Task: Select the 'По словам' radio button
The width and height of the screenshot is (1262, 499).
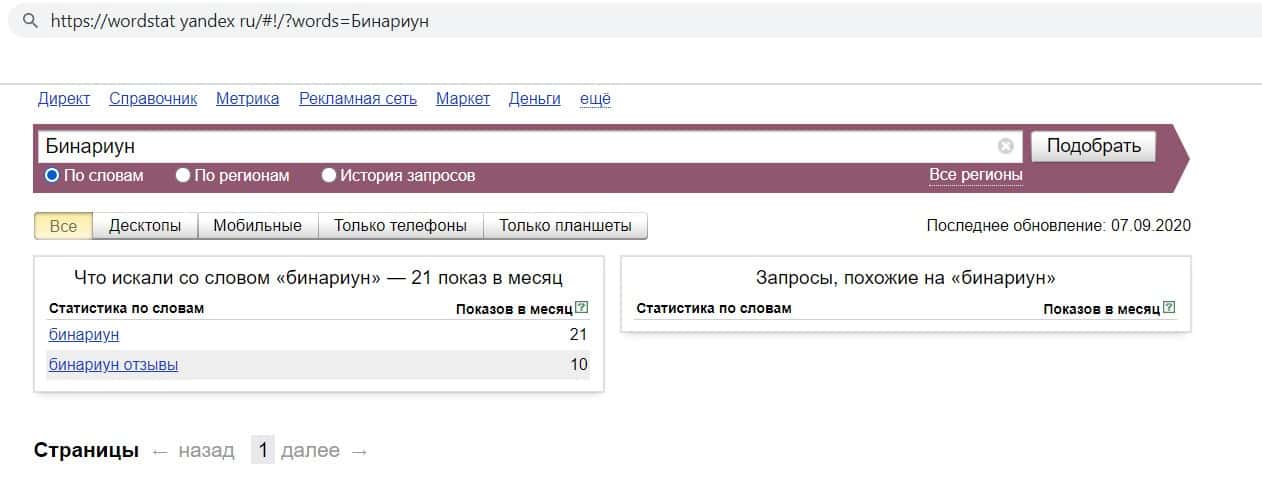Action: click(53, 175)
